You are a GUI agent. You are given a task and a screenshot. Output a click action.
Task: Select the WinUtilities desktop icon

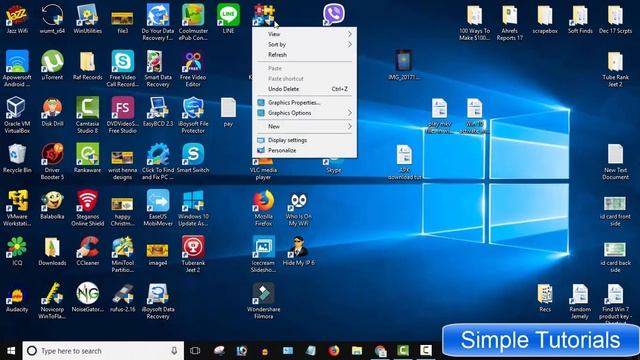(88, 18)
